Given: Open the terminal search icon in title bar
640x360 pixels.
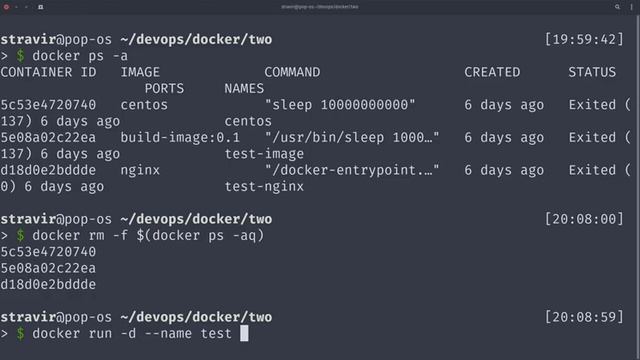Looking at the screenshot, I should point(617,7).
